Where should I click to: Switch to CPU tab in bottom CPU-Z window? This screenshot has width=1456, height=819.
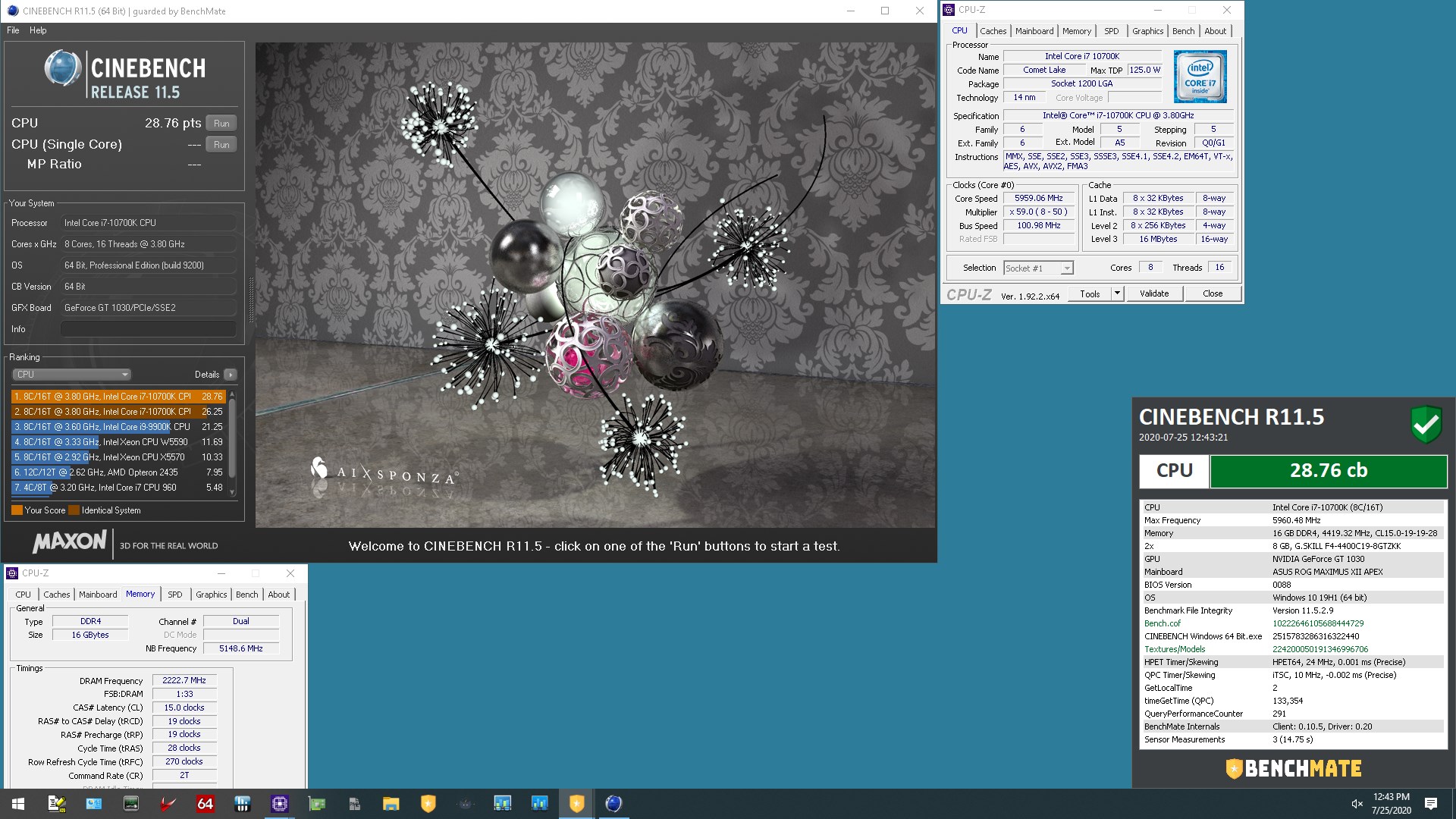pyautogui.click(x=23, y=595)
